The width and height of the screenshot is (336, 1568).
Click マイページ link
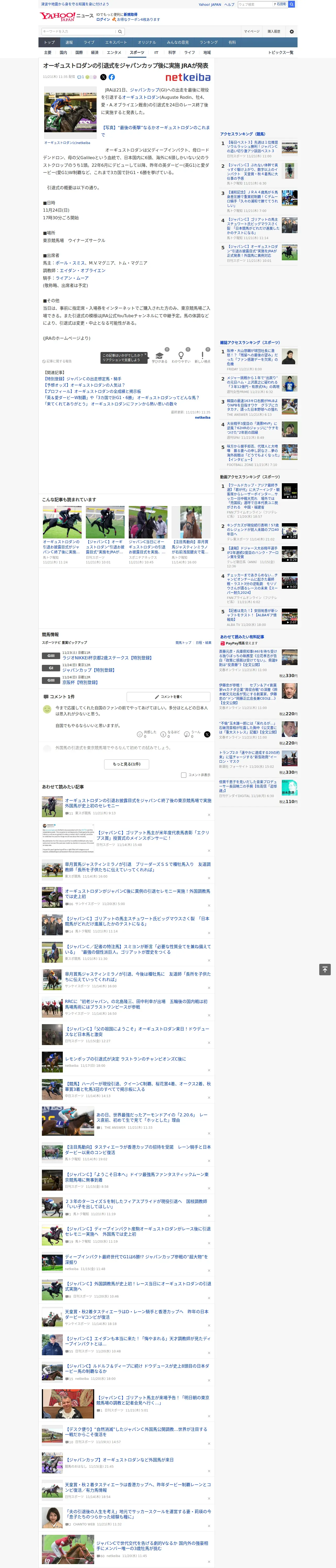point(252,31)
